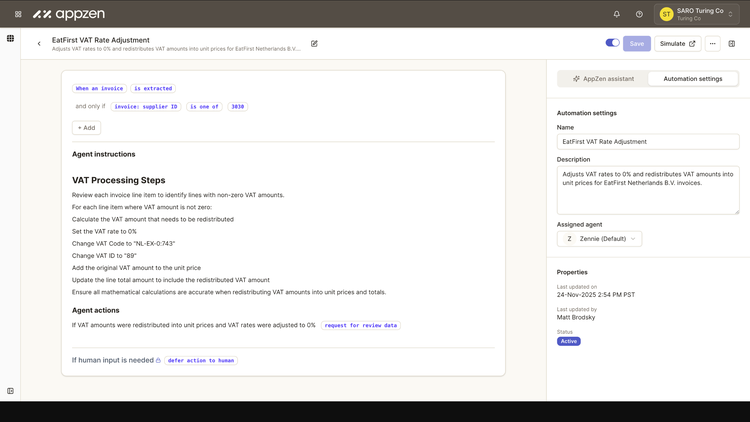The height and width of the screenshot is (422, 750).
Task: Switch to Automation settings tab
Action: 693,78
